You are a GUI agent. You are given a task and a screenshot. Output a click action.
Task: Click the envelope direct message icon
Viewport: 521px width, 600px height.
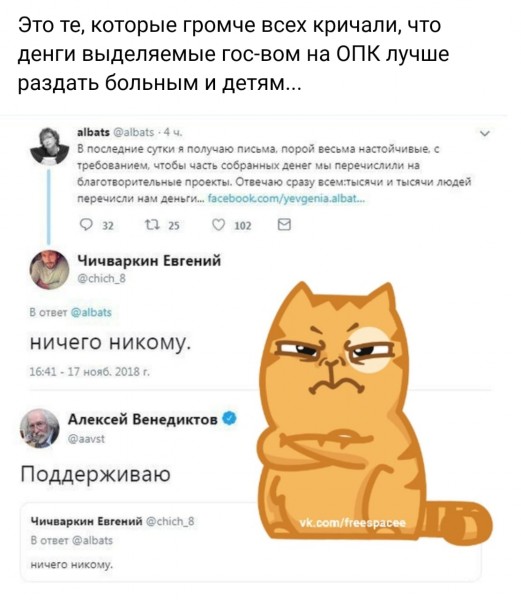284,225
